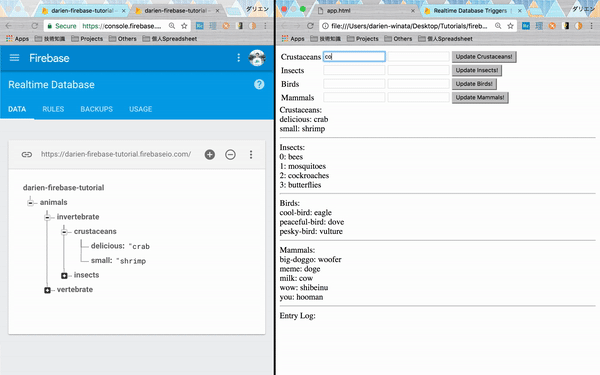The width and height of the screenshot is (600, 375).
Task: Open the user account avatar
Action: (257, 58)
